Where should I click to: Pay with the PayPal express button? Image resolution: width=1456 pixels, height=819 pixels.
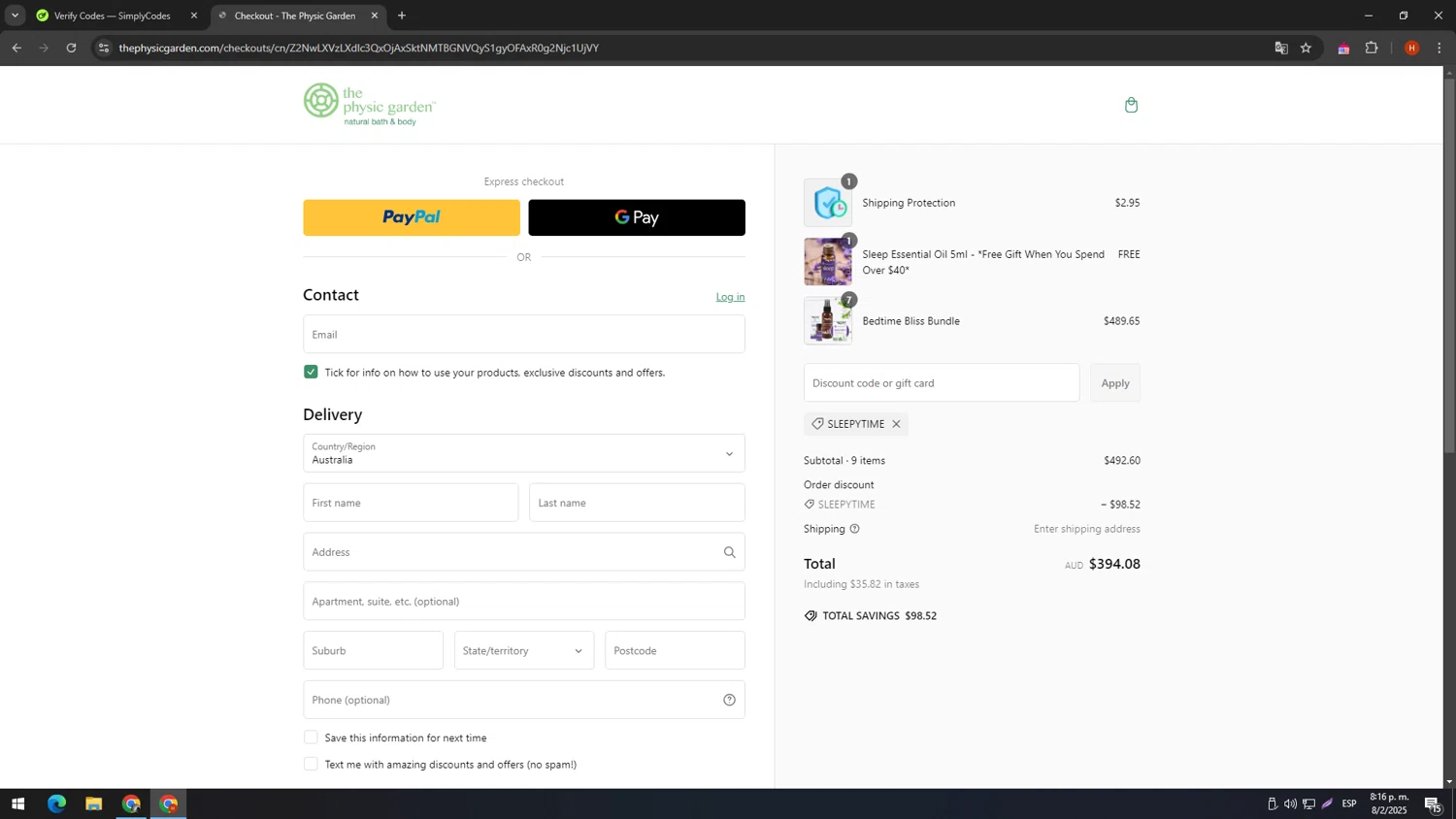point(412,217)
